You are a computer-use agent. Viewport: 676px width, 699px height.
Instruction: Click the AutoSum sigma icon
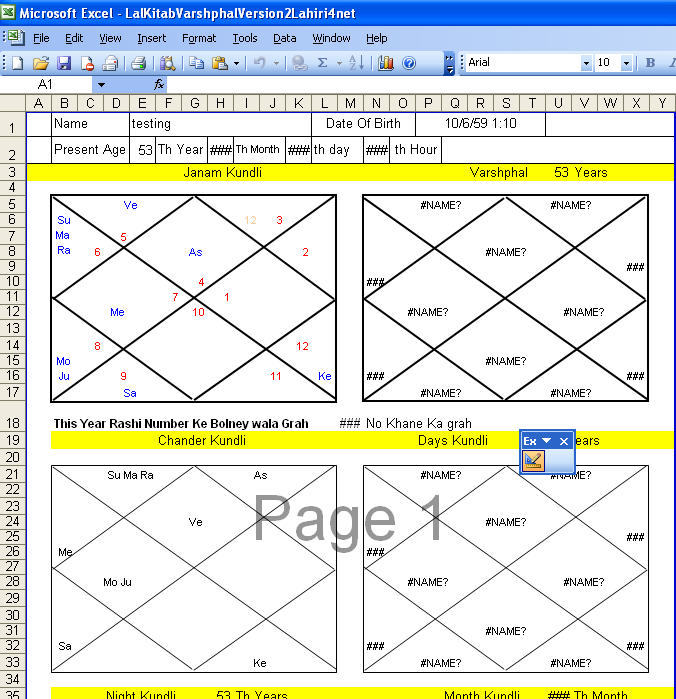pyautogui.click(x=322, y=63)
